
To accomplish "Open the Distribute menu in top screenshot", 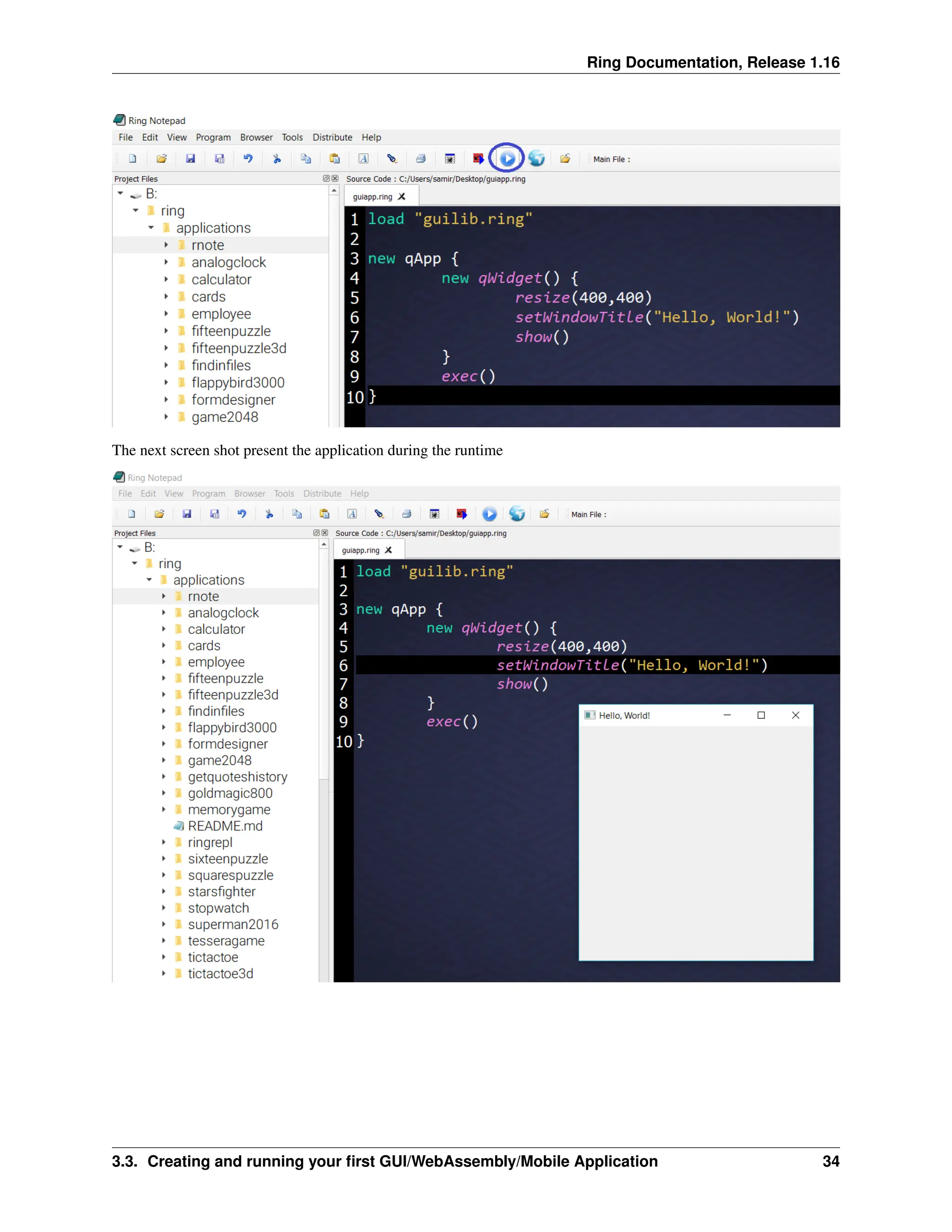I will (332, 137).
